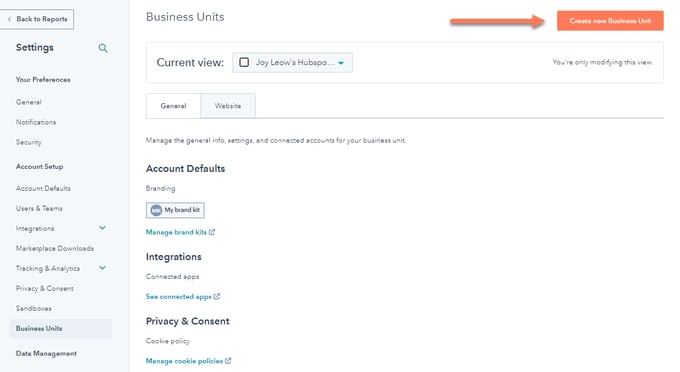Follow the Manage cookie policies link
Screen dimensions: 680x372
[x=184, y=361]
